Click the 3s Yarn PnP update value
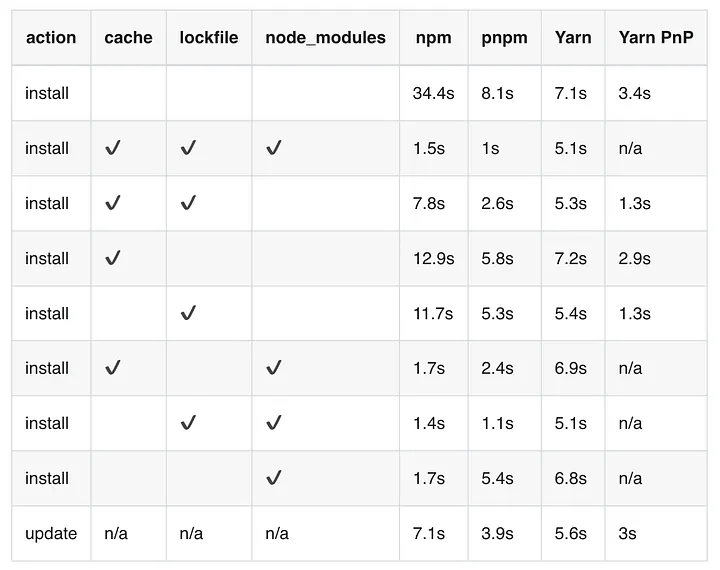Screen dimensions: 720x570 pos(627,533)
